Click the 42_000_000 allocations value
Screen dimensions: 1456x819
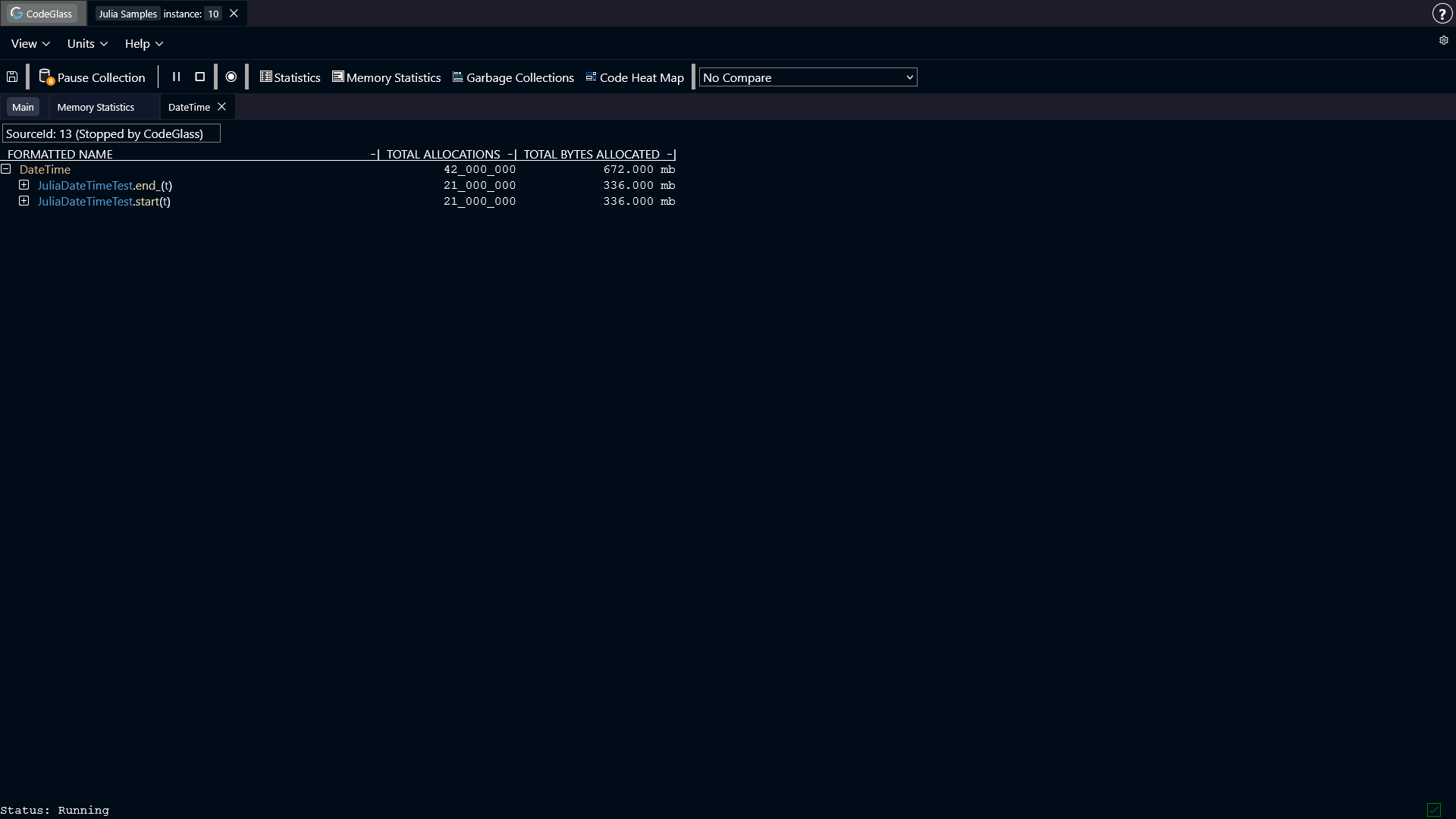[480, 169]
